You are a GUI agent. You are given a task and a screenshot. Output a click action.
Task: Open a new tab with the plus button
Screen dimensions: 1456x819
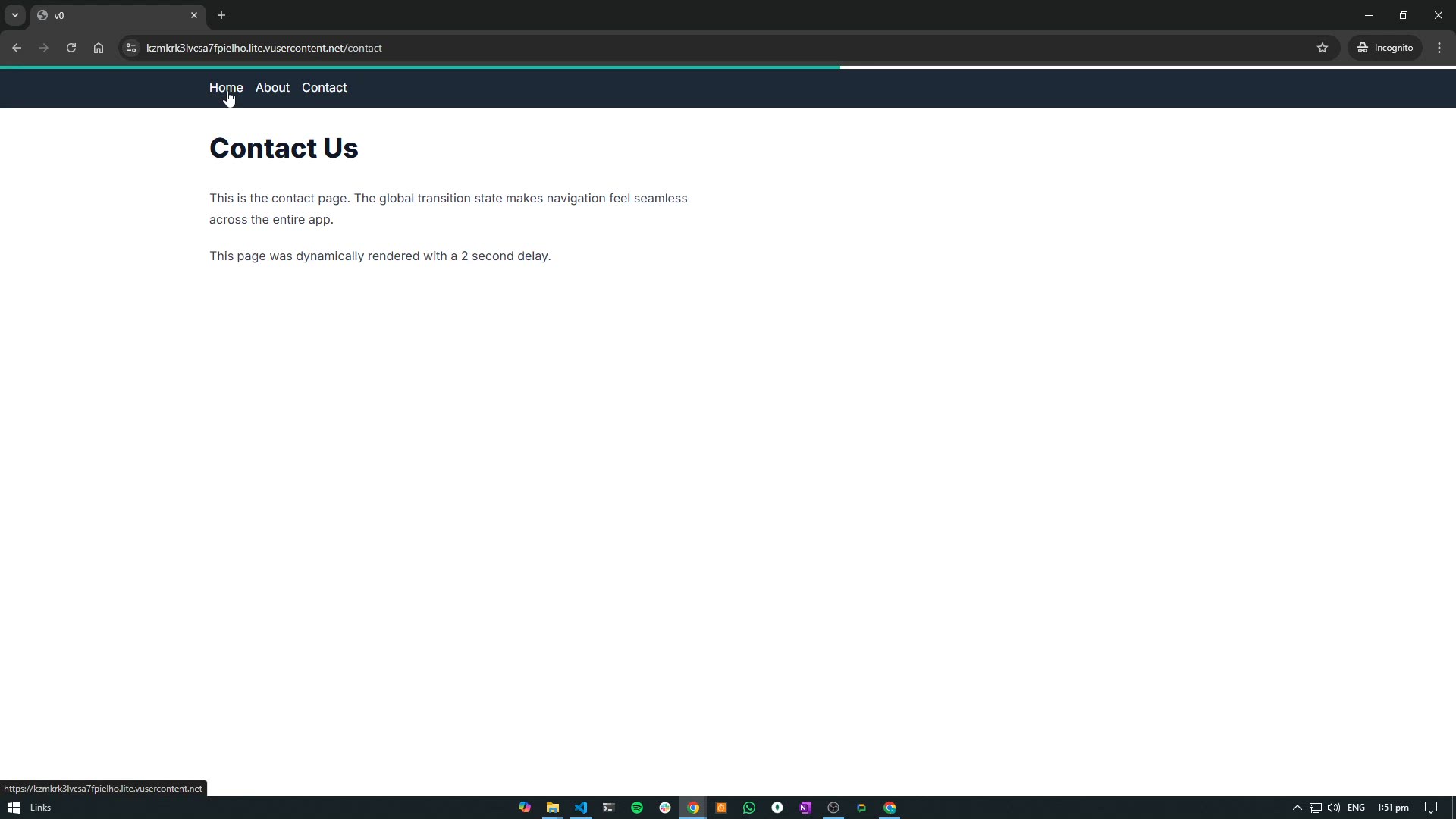221,15
